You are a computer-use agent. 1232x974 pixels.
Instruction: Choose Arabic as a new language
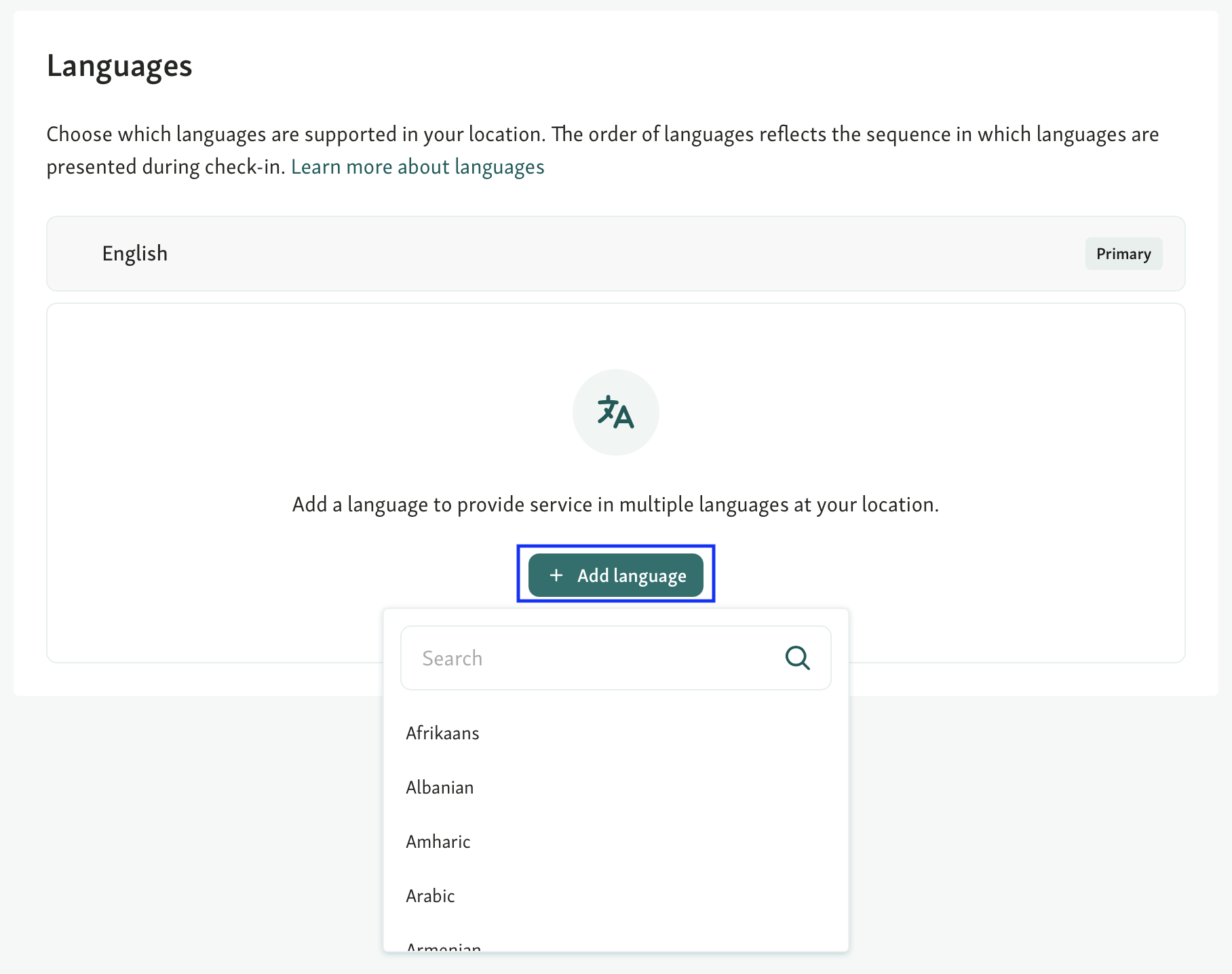point(430,895)
